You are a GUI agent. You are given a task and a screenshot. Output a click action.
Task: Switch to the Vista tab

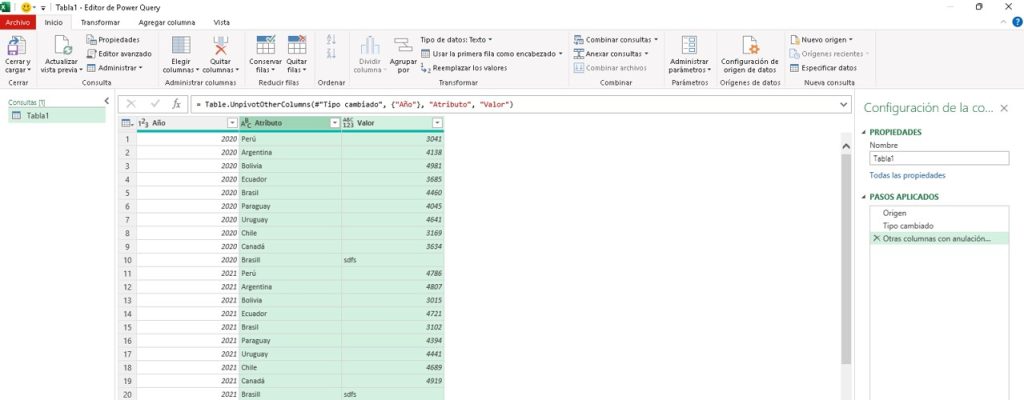[x=221, y=22]
